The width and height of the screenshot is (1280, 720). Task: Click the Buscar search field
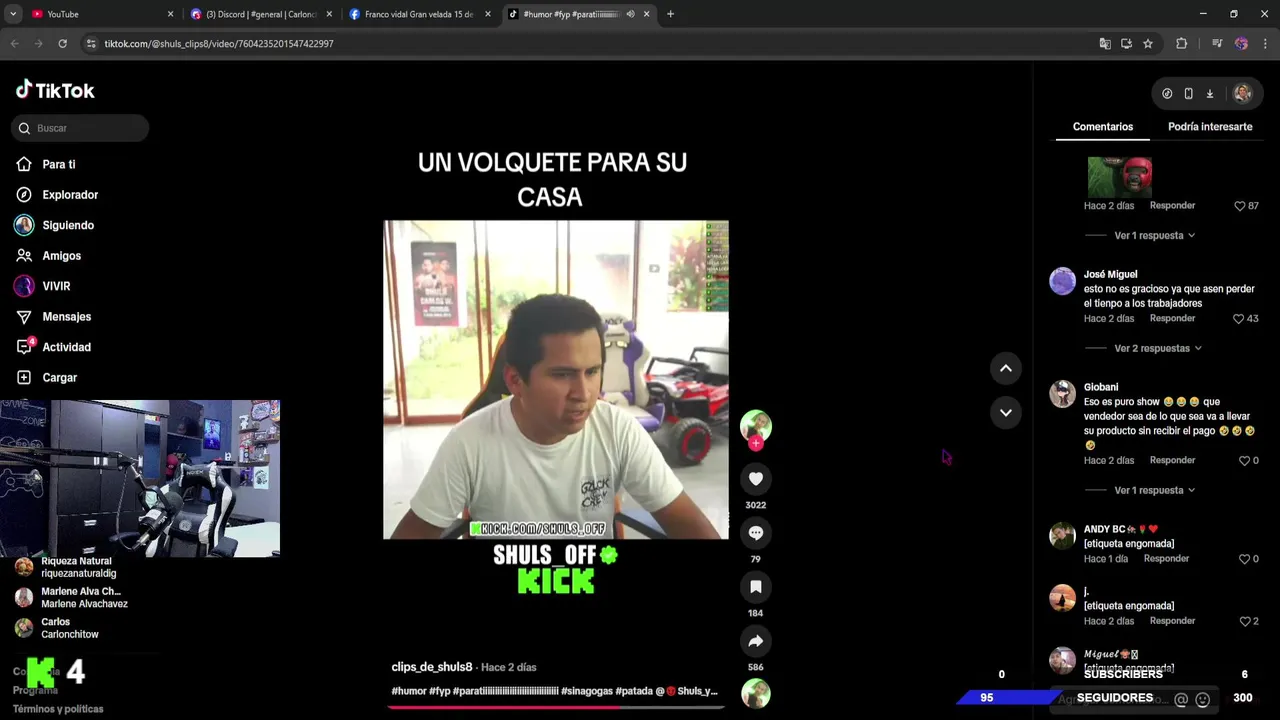pos(81,128)
